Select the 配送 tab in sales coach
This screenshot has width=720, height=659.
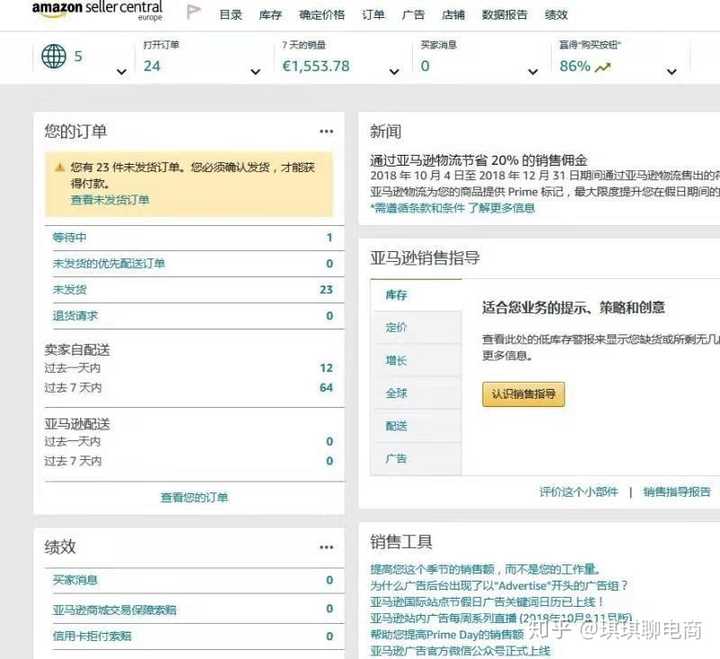tap(417, 426)
